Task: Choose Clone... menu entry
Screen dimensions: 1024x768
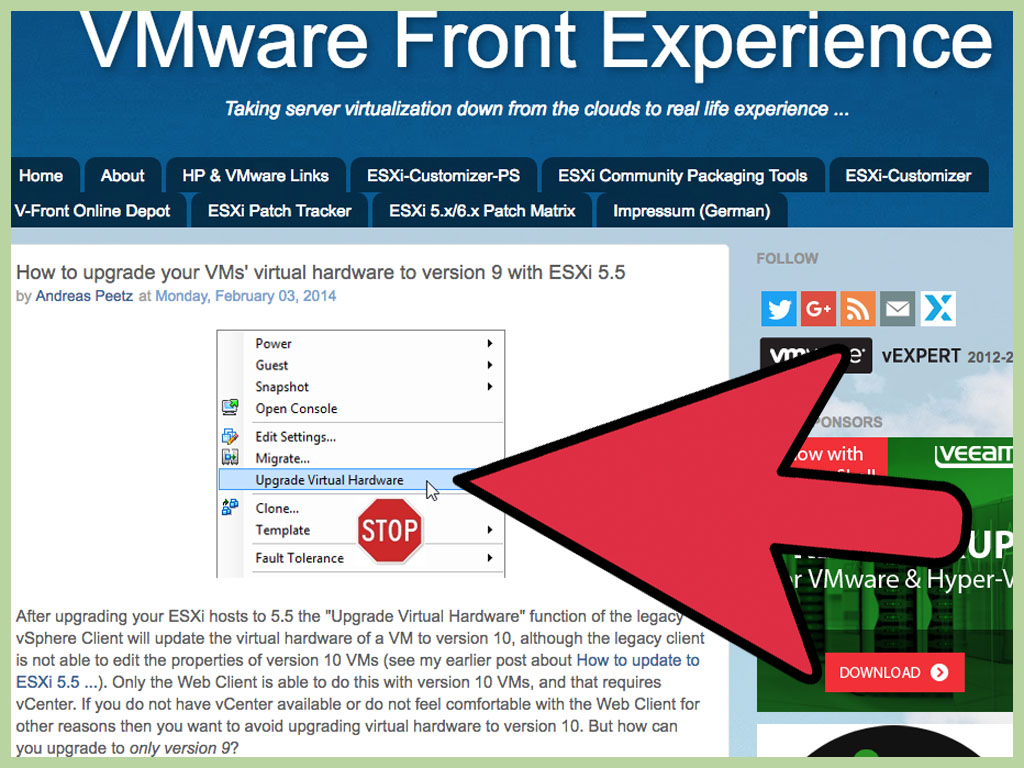Action: tap(277, 507)
